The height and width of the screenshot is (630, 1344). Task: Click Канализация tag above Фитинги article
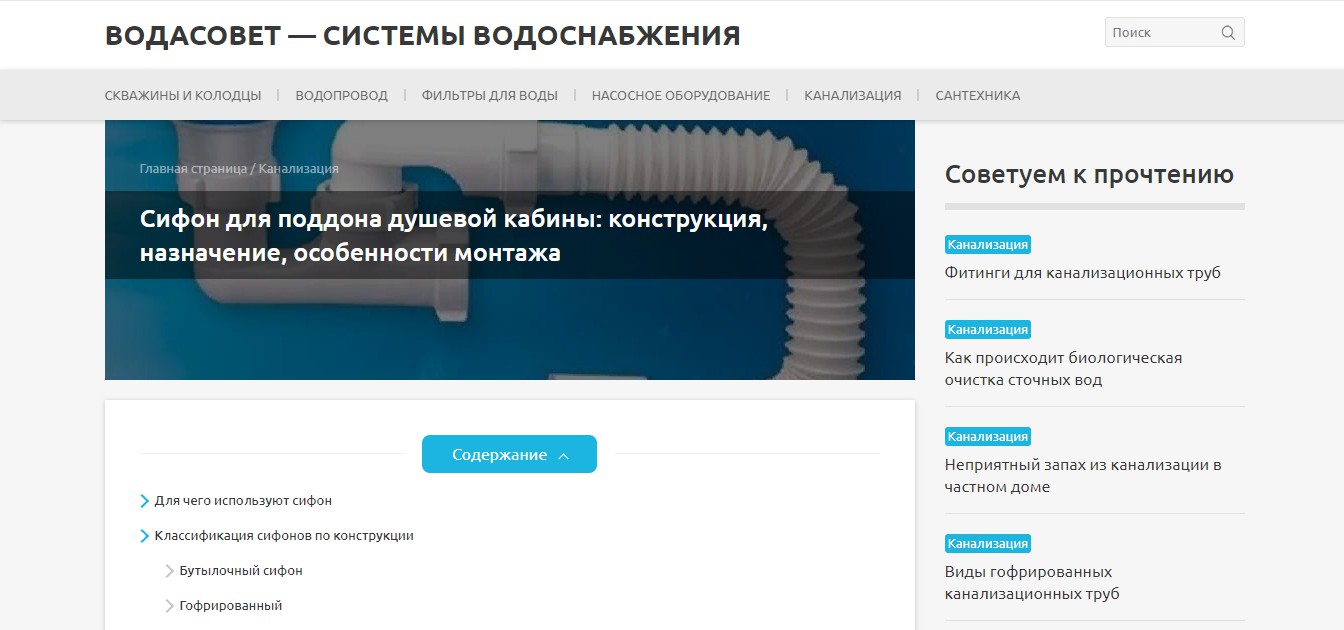tap(987, 244)
